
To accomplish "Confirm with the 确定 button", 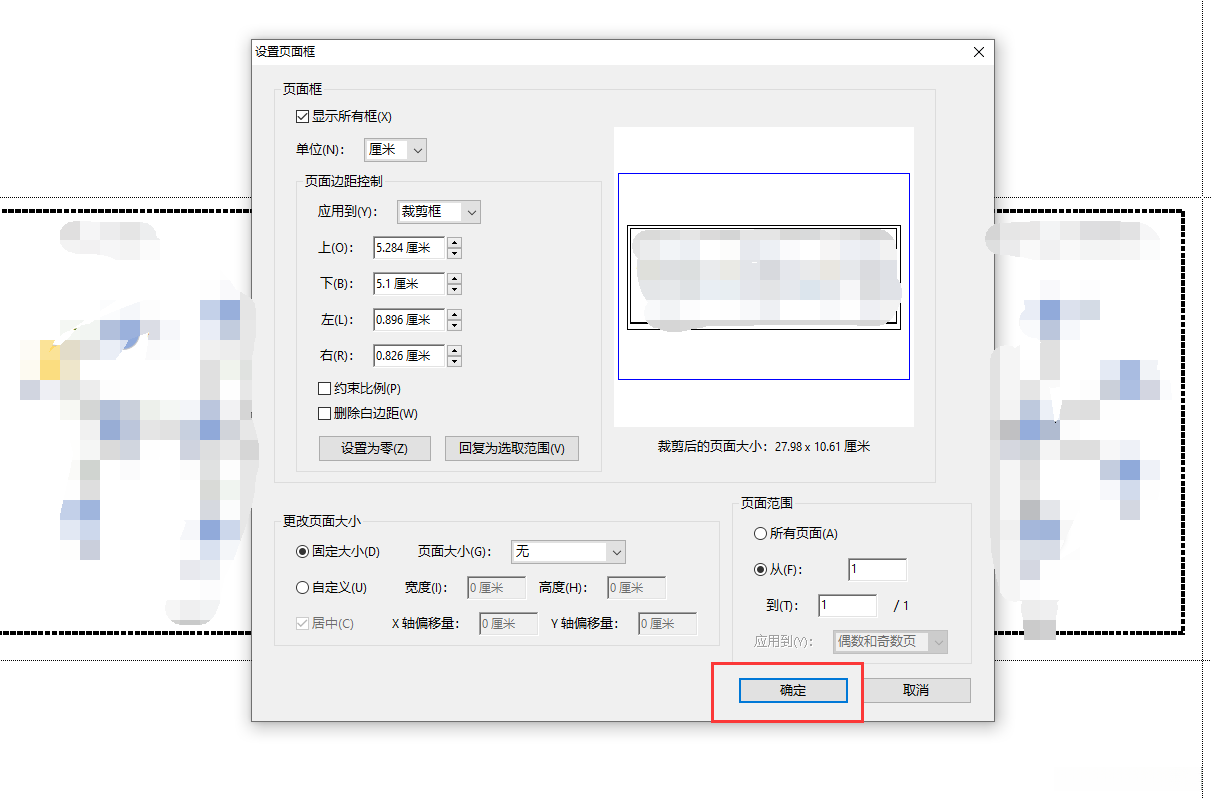I will 792,690.
